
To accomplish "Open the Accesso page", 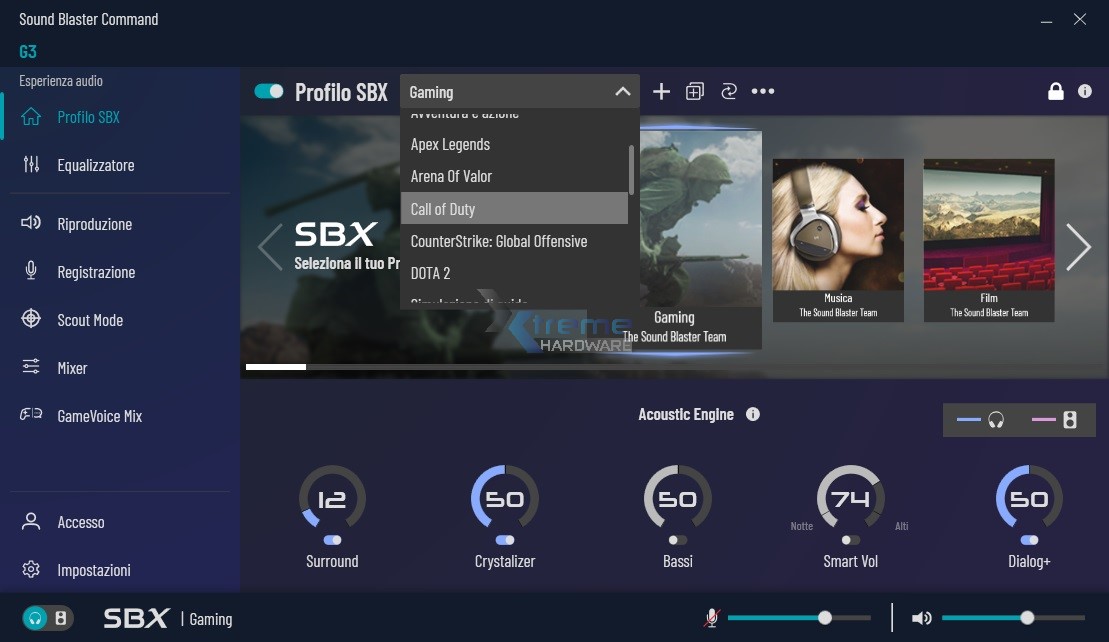I will tap(81, 522).
